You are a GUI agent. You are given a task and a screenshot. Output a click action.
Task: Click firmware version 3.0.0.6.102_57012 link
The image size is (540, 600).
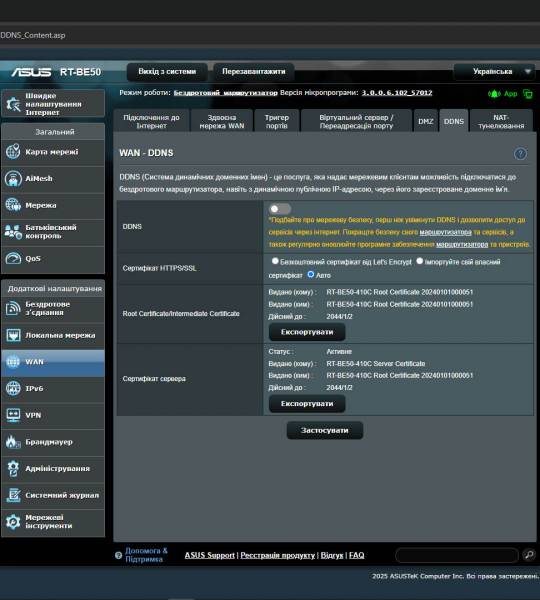pyautogui.click(x=397, y=93)
